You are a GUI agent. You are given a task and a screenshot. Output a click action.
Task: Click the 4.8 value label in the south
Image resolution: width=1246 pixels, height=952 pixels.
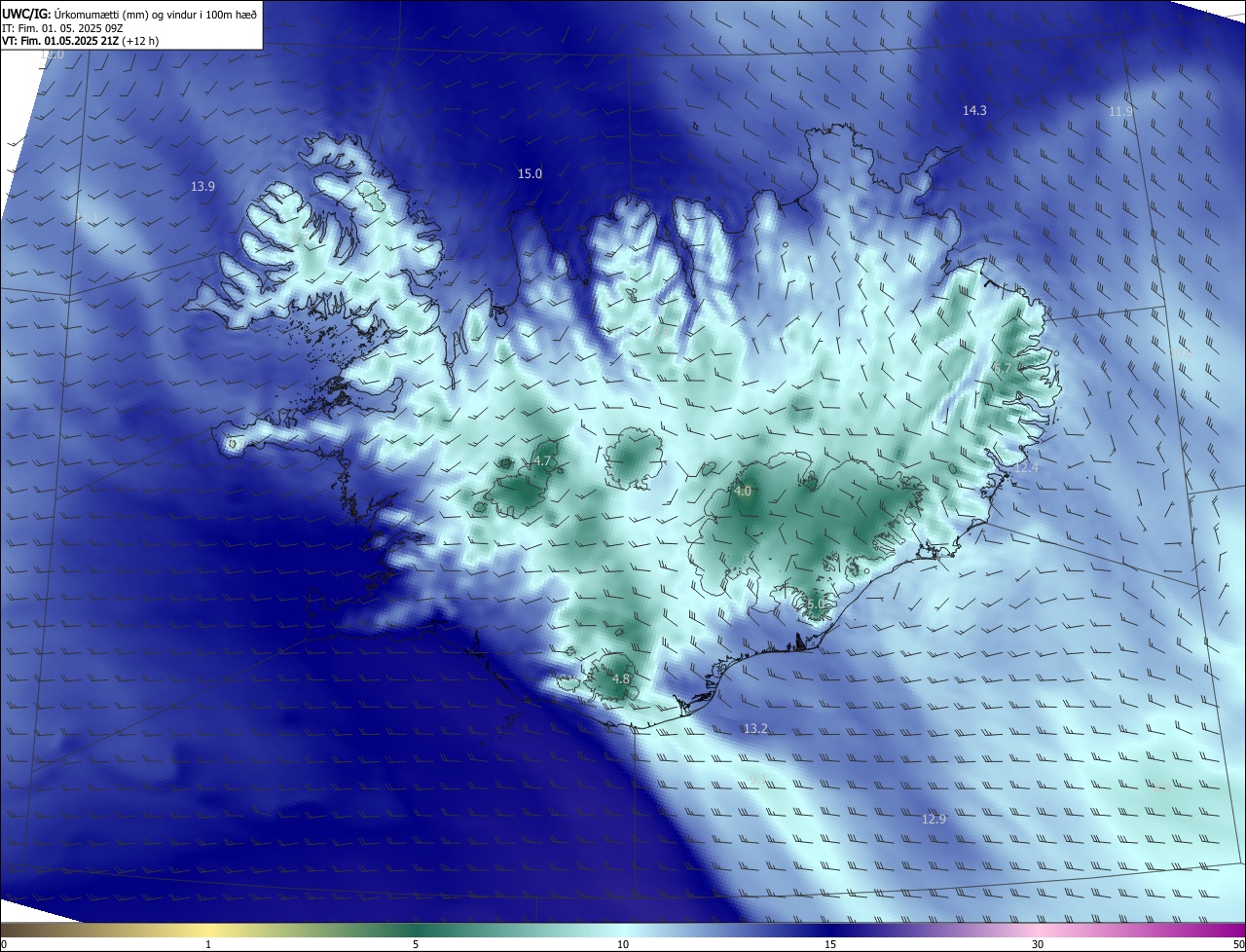621,678
